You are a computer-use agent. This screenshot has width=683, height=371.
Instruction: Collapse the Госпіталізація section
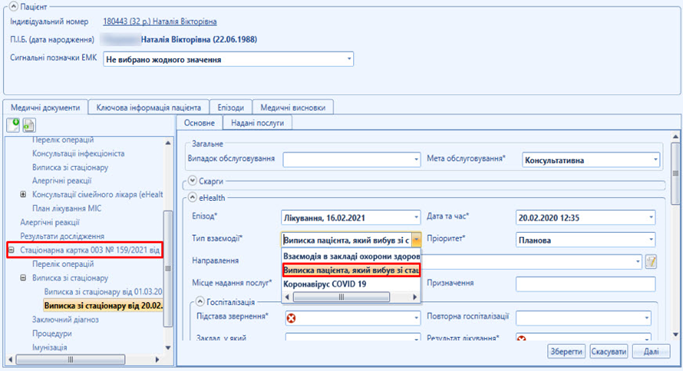point(199,301)
